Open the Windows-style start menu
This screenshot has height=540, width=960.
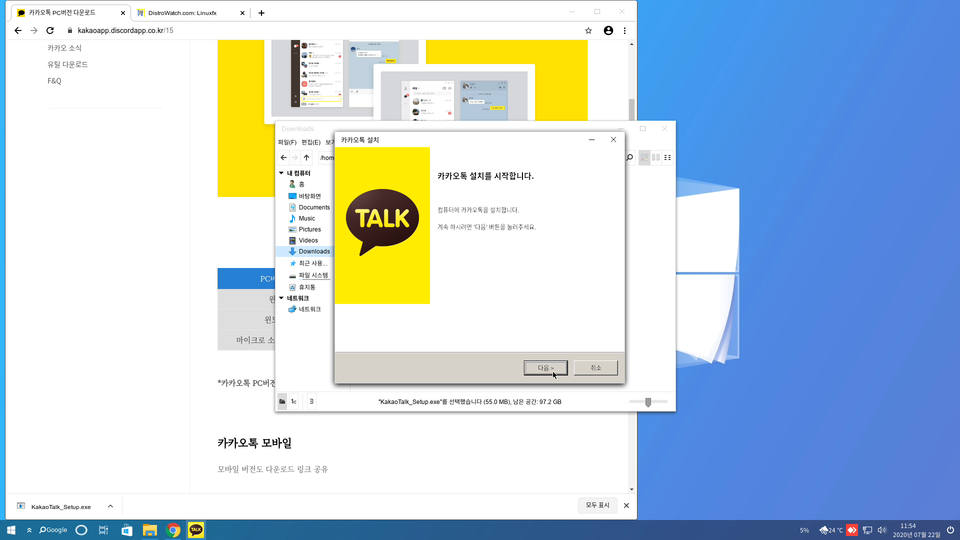11,530
